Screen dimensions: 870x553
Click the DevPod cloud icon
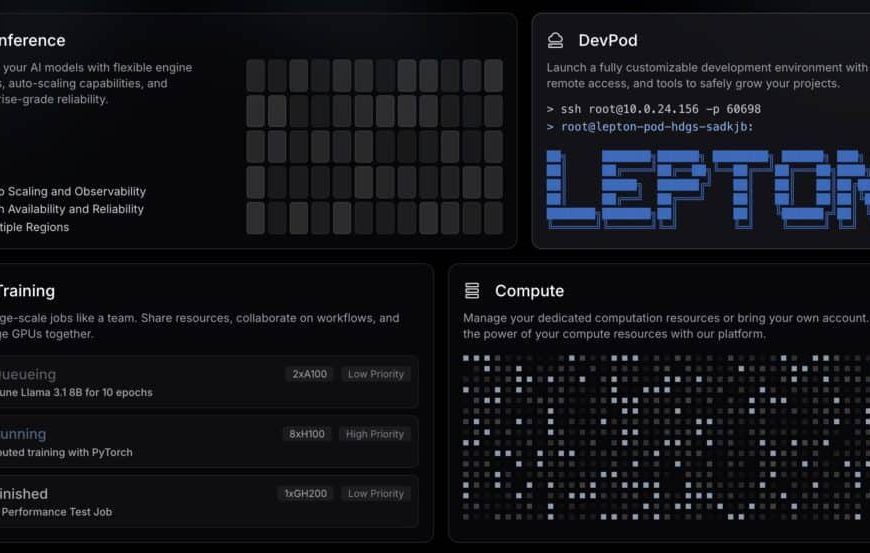tap(555, 40)
